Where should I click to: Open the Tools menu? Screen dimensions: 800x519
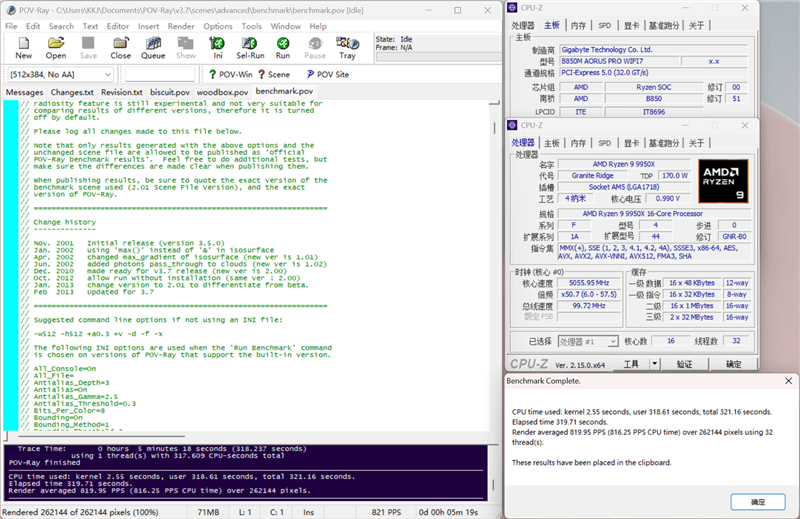[252, 26]
